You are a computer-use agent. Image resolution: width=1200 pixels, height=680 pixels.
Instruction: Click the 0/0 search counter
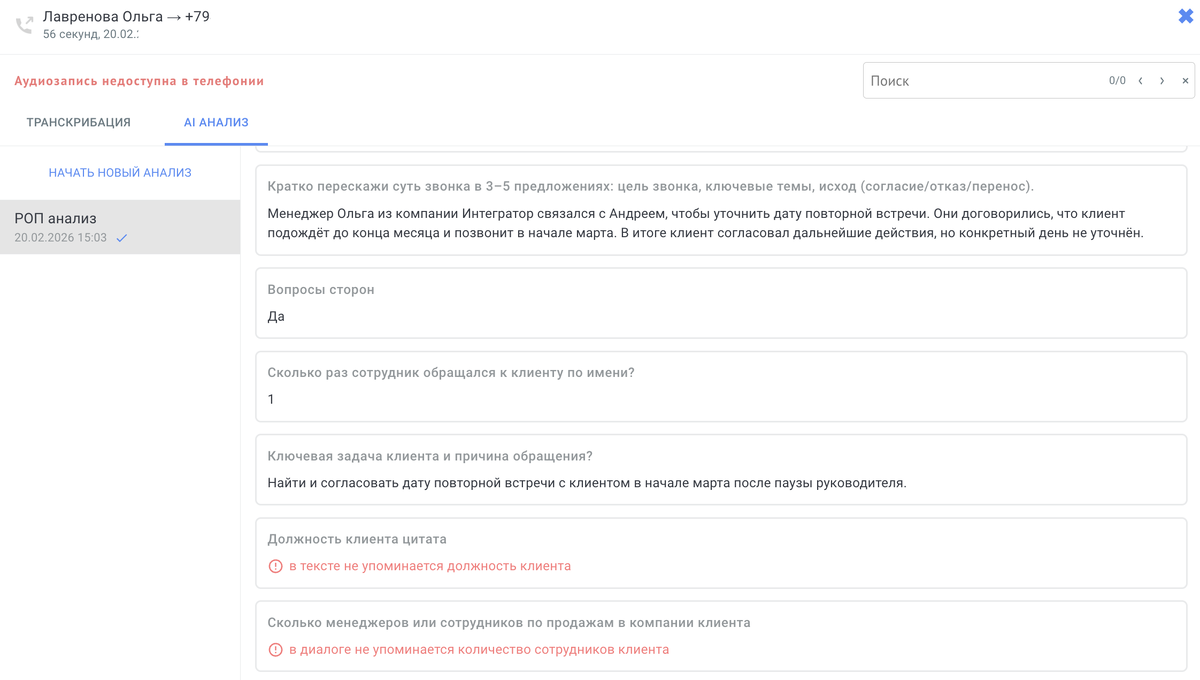(1115, 81)
